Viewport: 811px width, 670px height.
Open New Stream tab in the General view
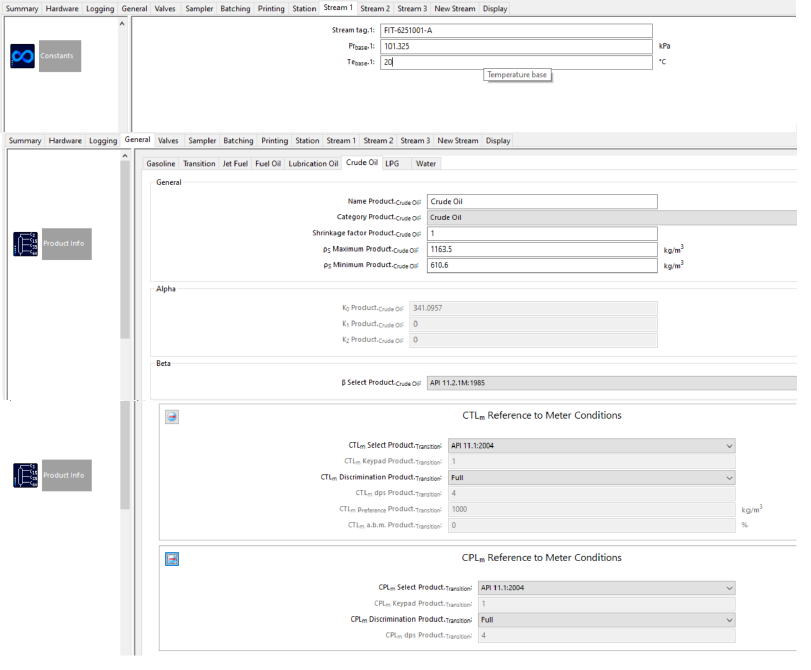[x=458, y=141]
